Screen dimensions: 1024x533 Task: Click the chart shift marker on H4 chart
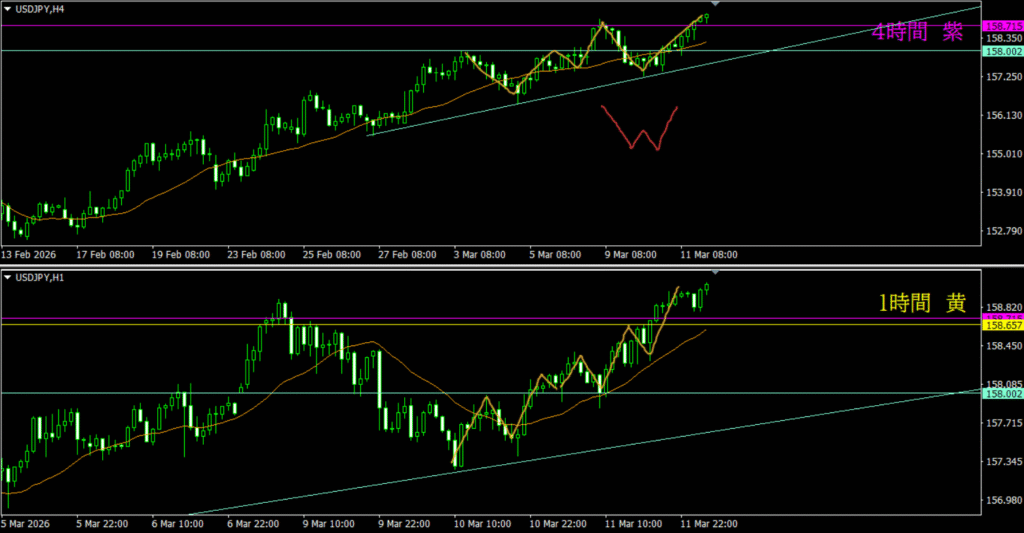point(714,4)
